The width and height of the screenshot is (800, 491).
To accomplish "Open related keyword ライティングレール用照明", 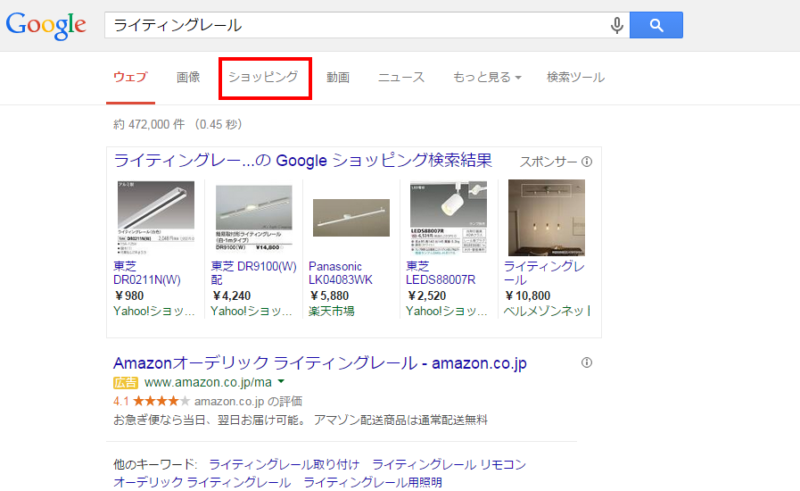I will pos(373,482).
